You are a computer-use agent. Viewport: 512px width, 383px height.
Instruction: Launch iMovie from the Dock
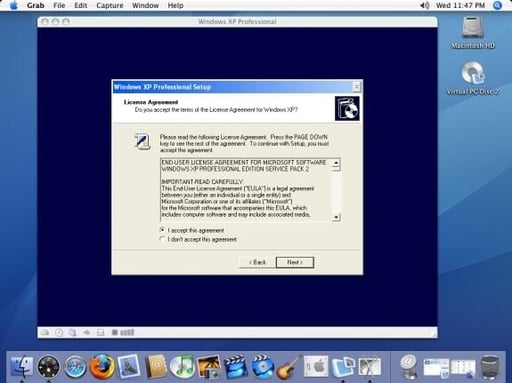pos(236,367)
